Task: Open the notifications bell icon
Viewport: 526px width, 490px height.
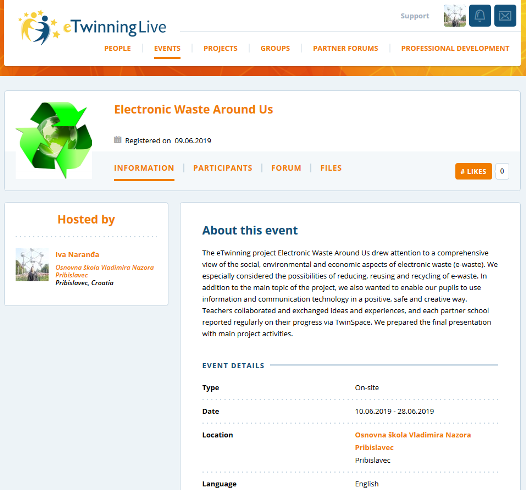Action: pyautogui.click(x=480, y=16)
